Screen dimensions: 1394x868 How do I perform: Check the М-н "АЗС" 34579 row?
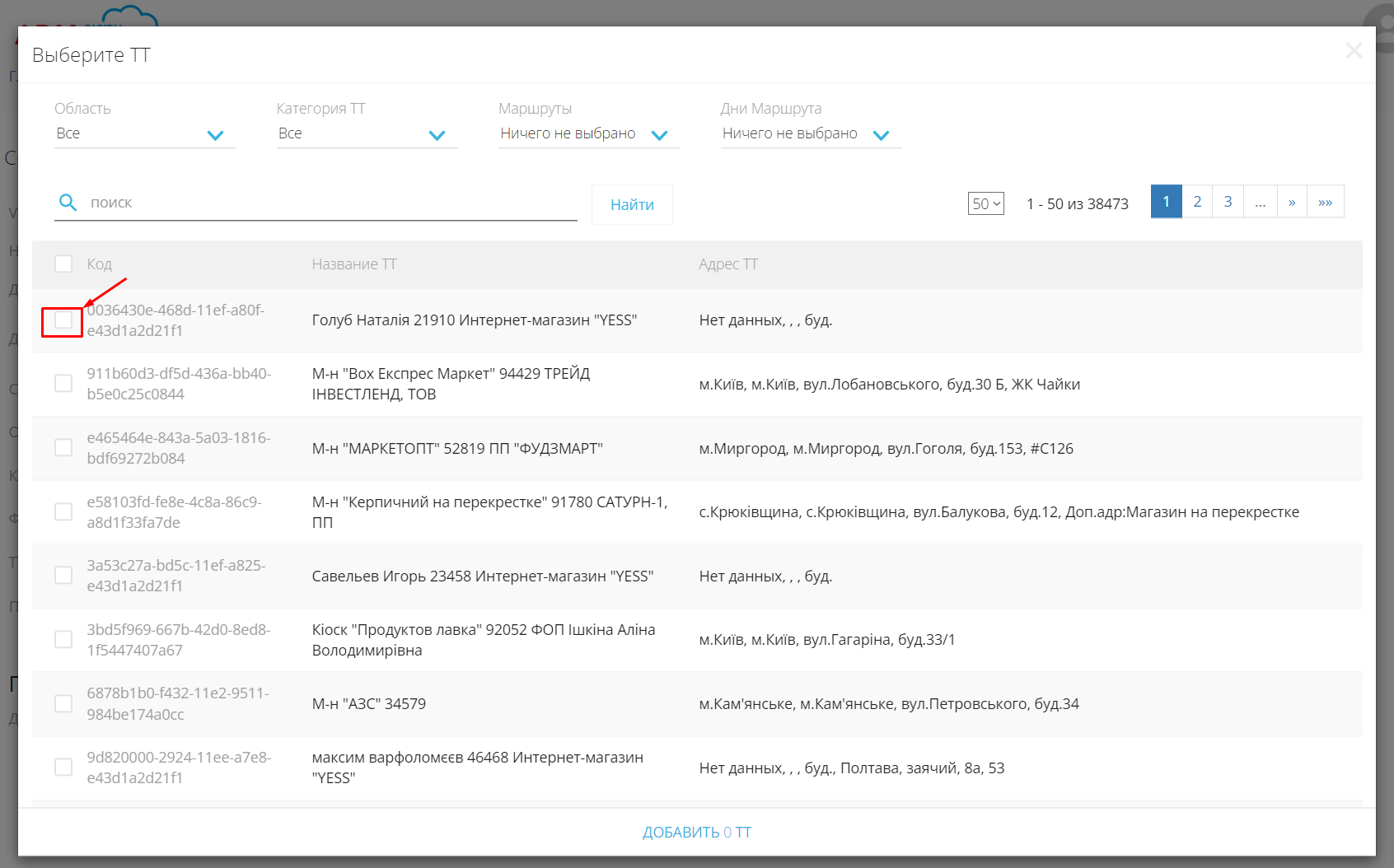63,703
